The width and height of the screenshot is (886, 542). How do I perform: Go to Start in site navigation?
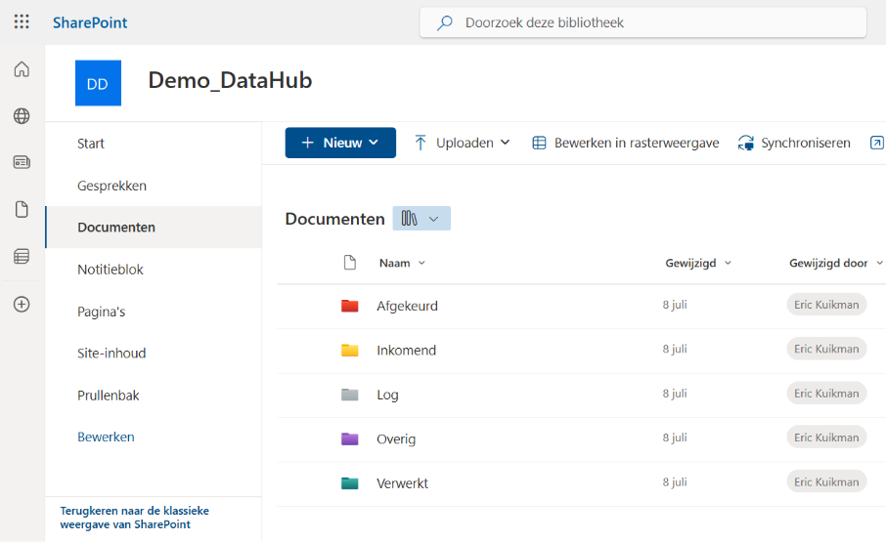90,144
